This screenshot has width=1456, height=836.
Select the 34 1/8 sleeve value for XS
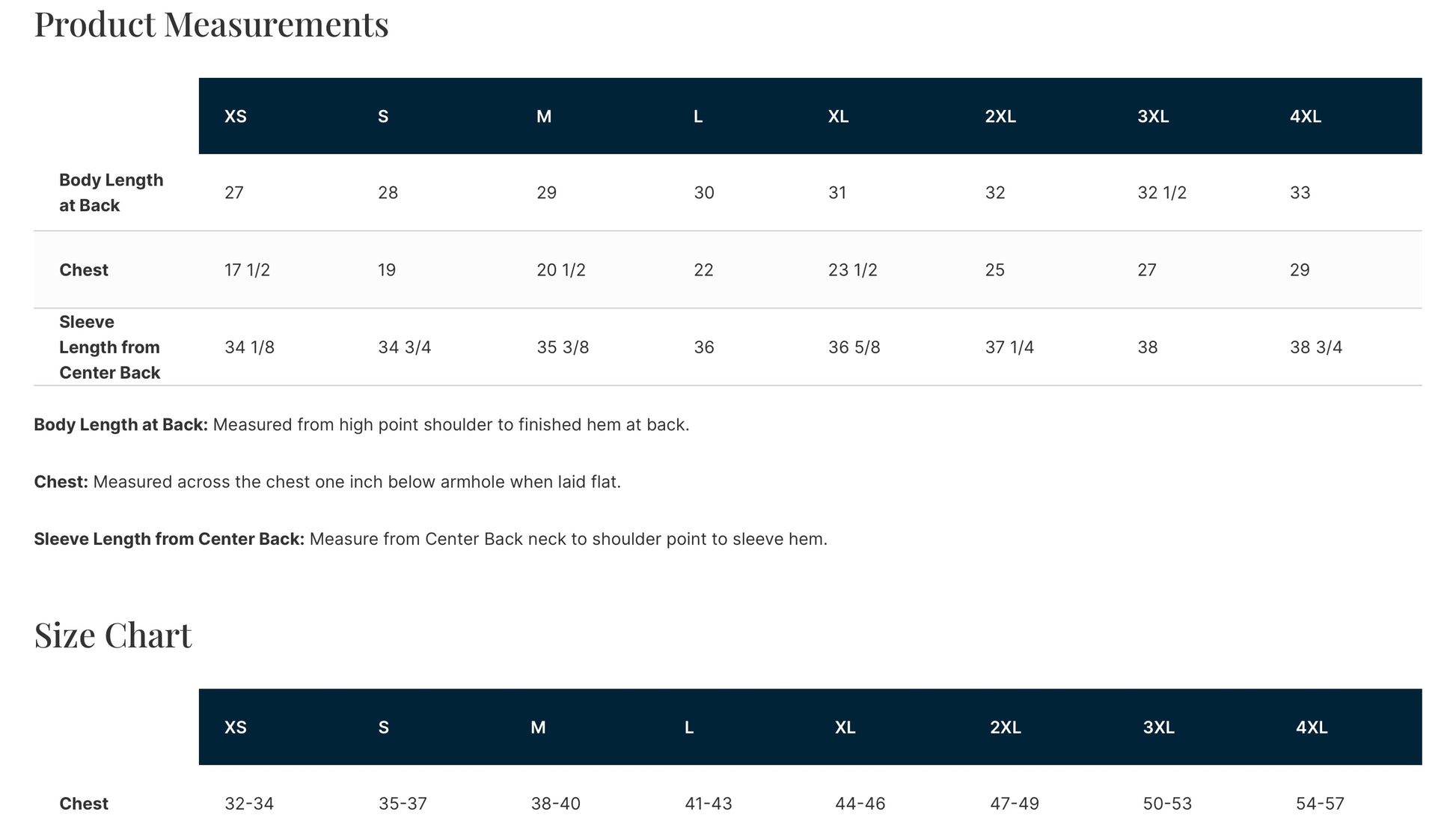click(249, 347)
